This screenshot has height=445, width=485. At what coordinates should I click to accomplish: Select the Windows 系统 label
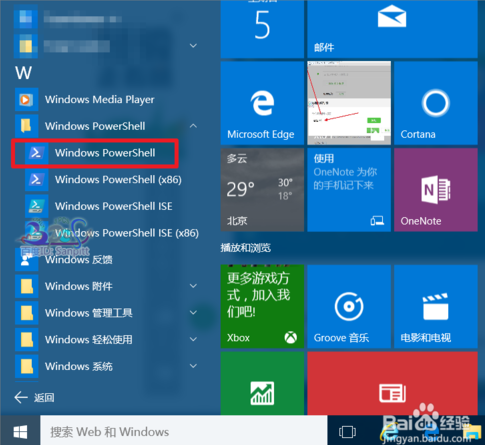tap(79, 366)
